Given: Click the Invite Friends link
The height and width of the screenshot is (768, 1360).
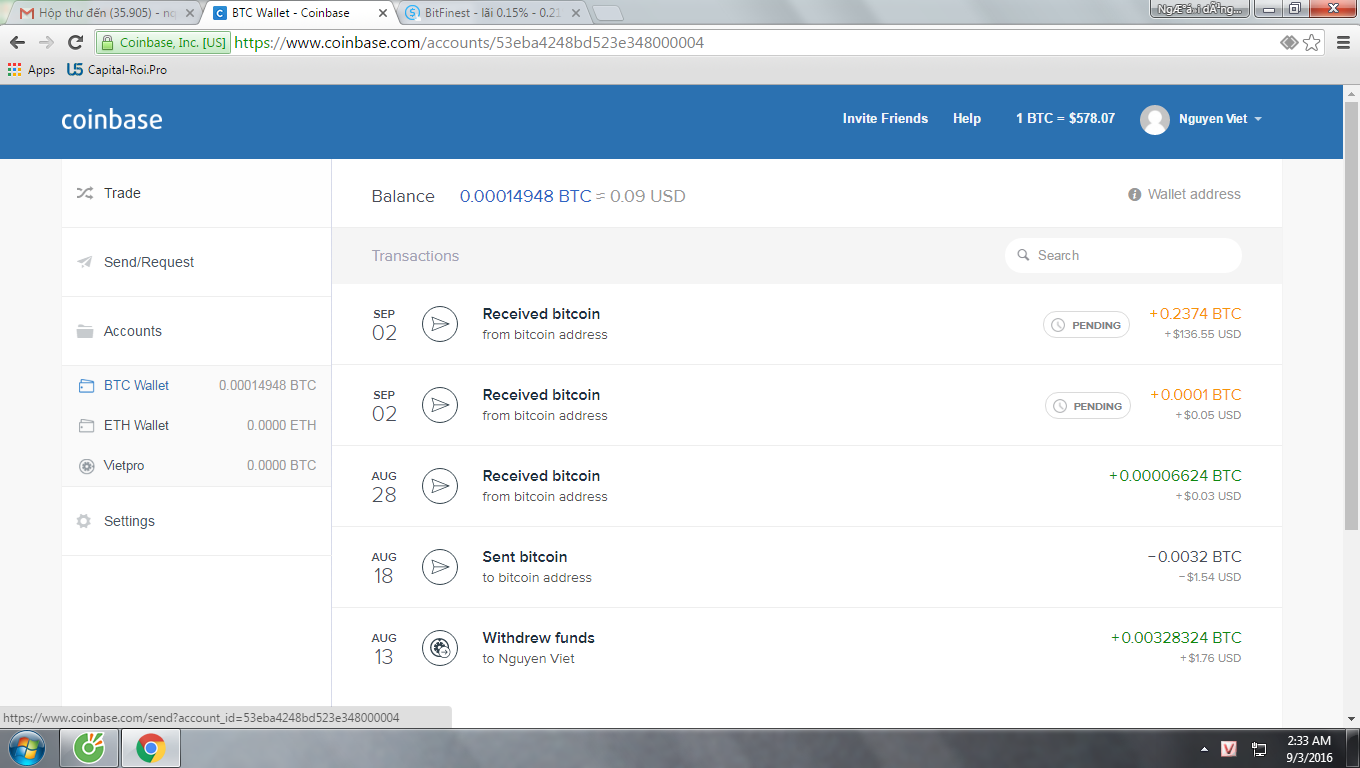Looking at the screenshot, I should 885,119.
